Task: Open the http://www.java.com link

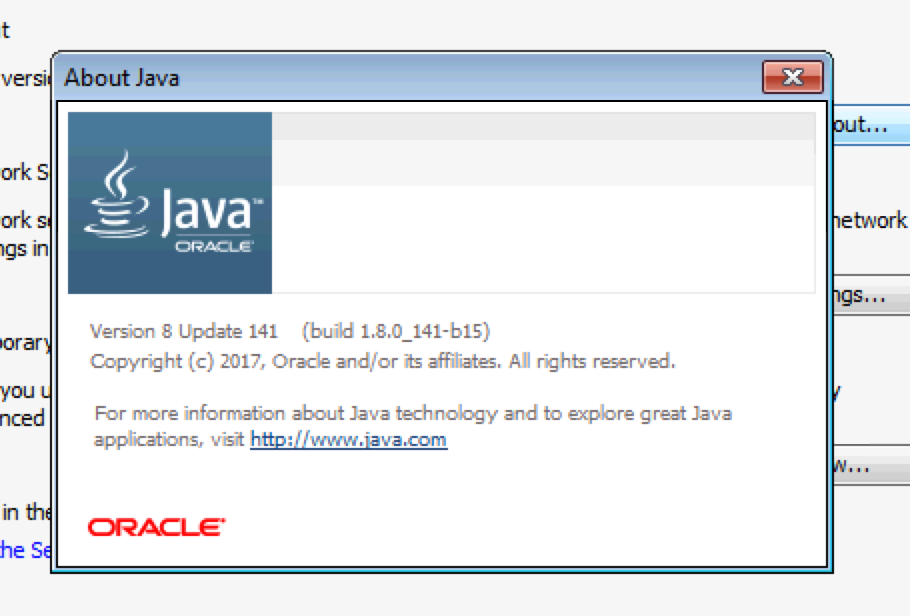Action: [x=348, y=440]
